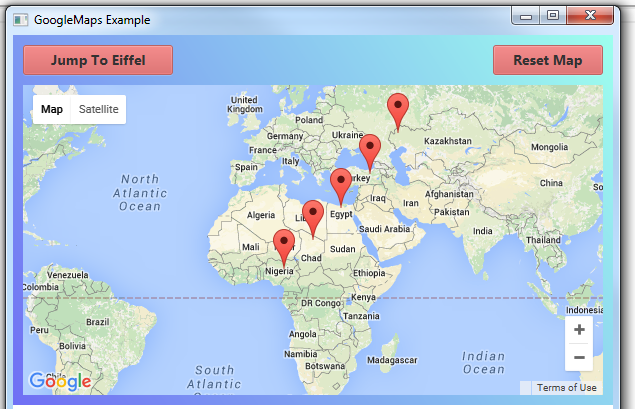The width and height of the screenshot is (635, 409).
Task: Open the Terms of Use link
Action: [567, 388]
